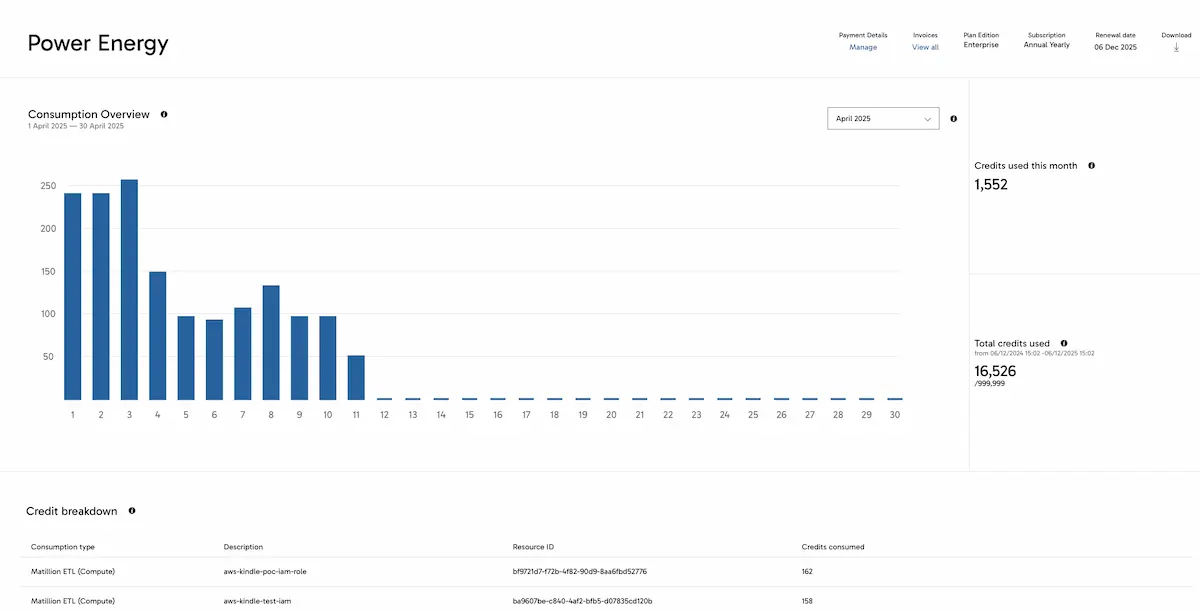This screenshot has height=612, width=1200.
Task: Select the bar for day 10
Action: [327, 357]
